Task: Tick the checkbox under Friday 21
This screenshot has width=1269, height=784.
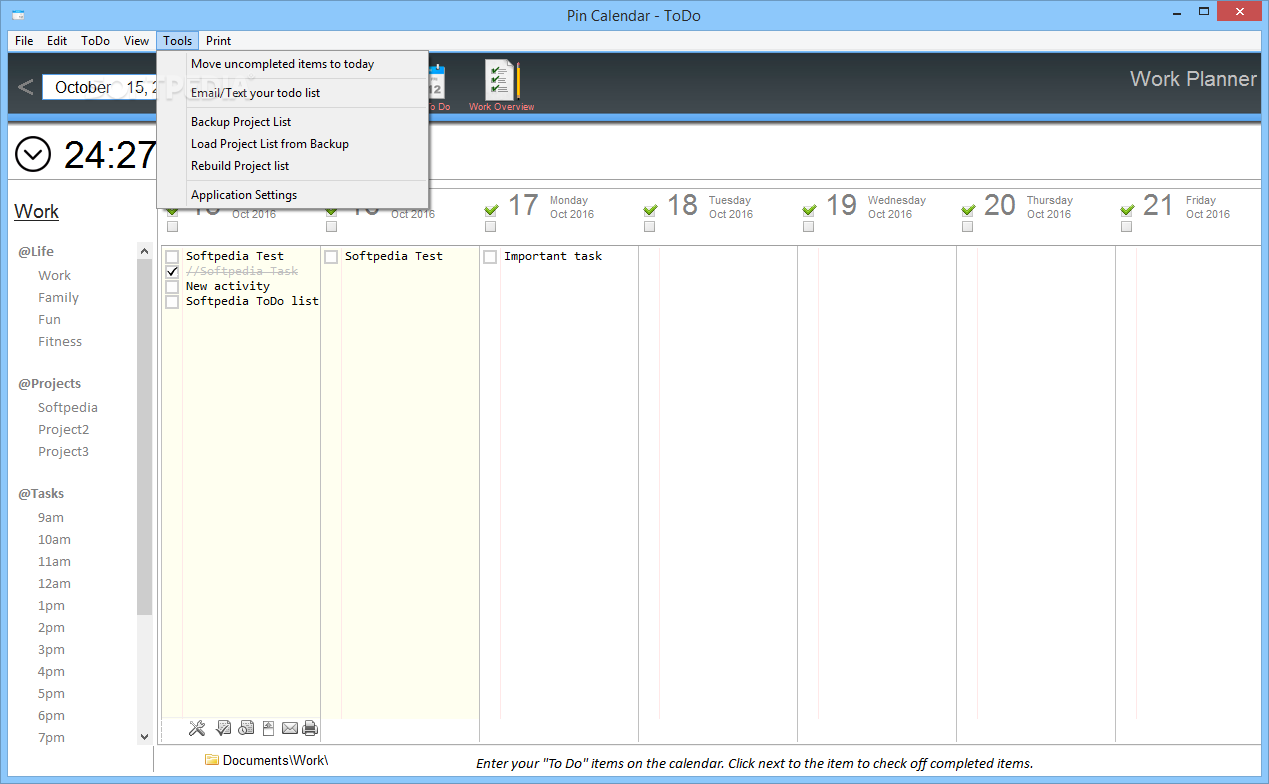Action: point(1126,227)
